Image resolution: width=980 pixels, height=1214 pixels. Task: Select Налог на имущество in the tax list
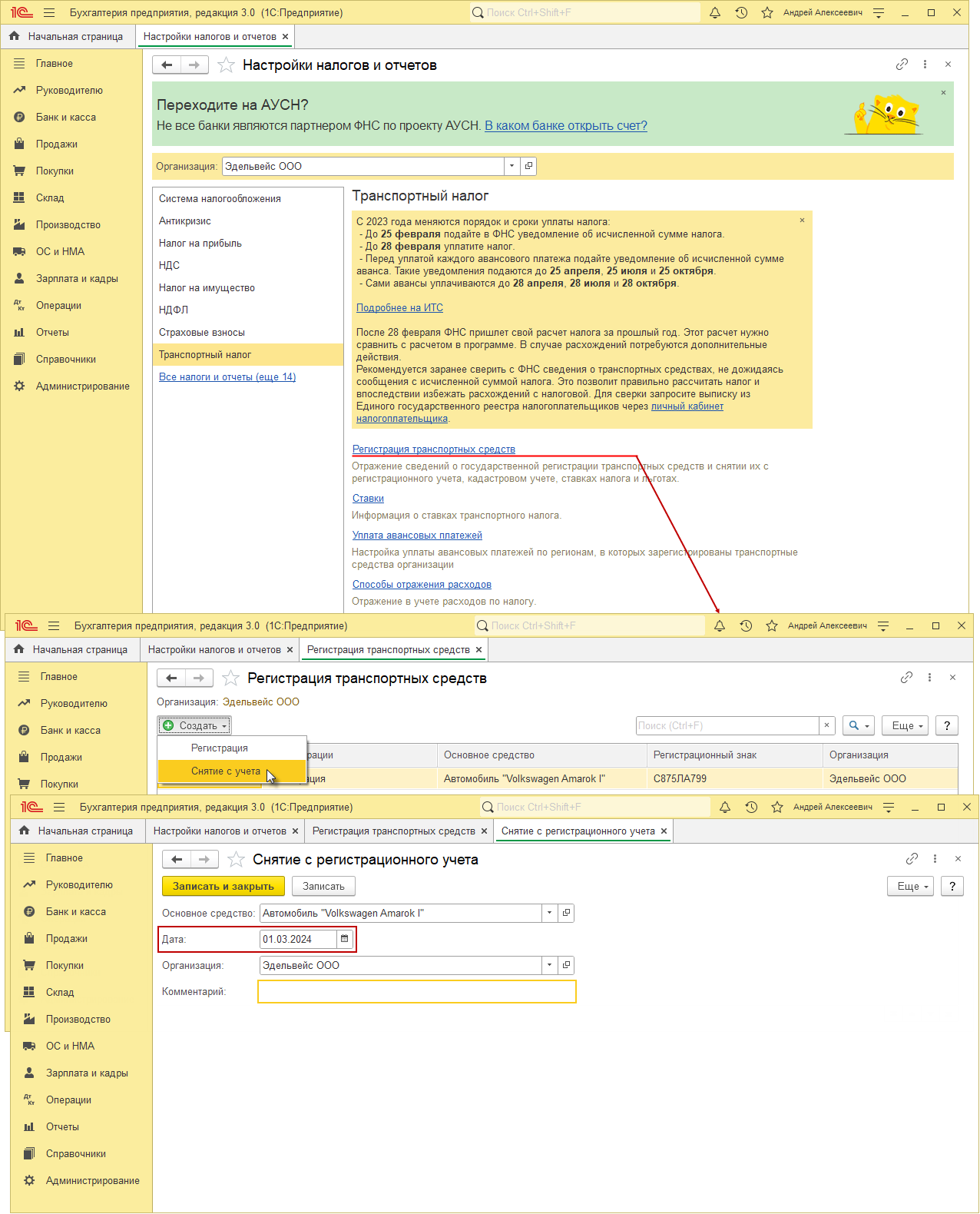(207, 288)
